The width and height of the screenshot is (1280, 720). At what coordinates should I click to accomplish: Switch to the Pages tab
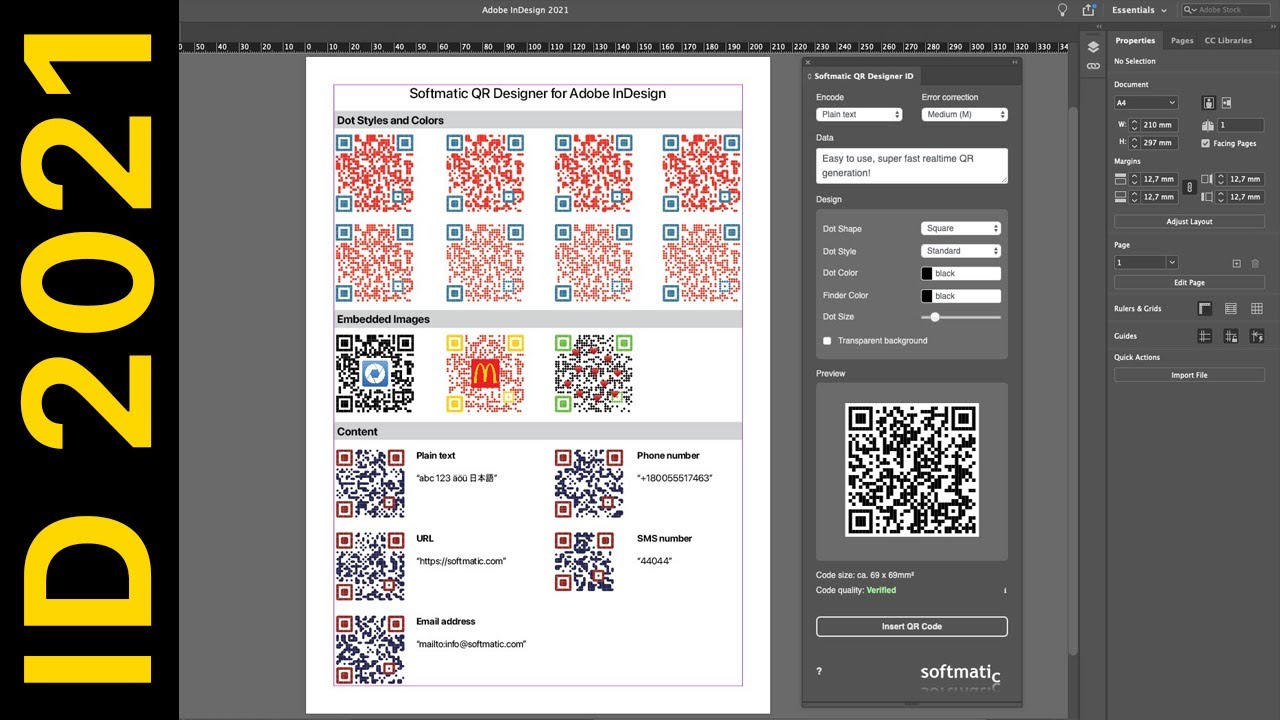coord(1182,41)
